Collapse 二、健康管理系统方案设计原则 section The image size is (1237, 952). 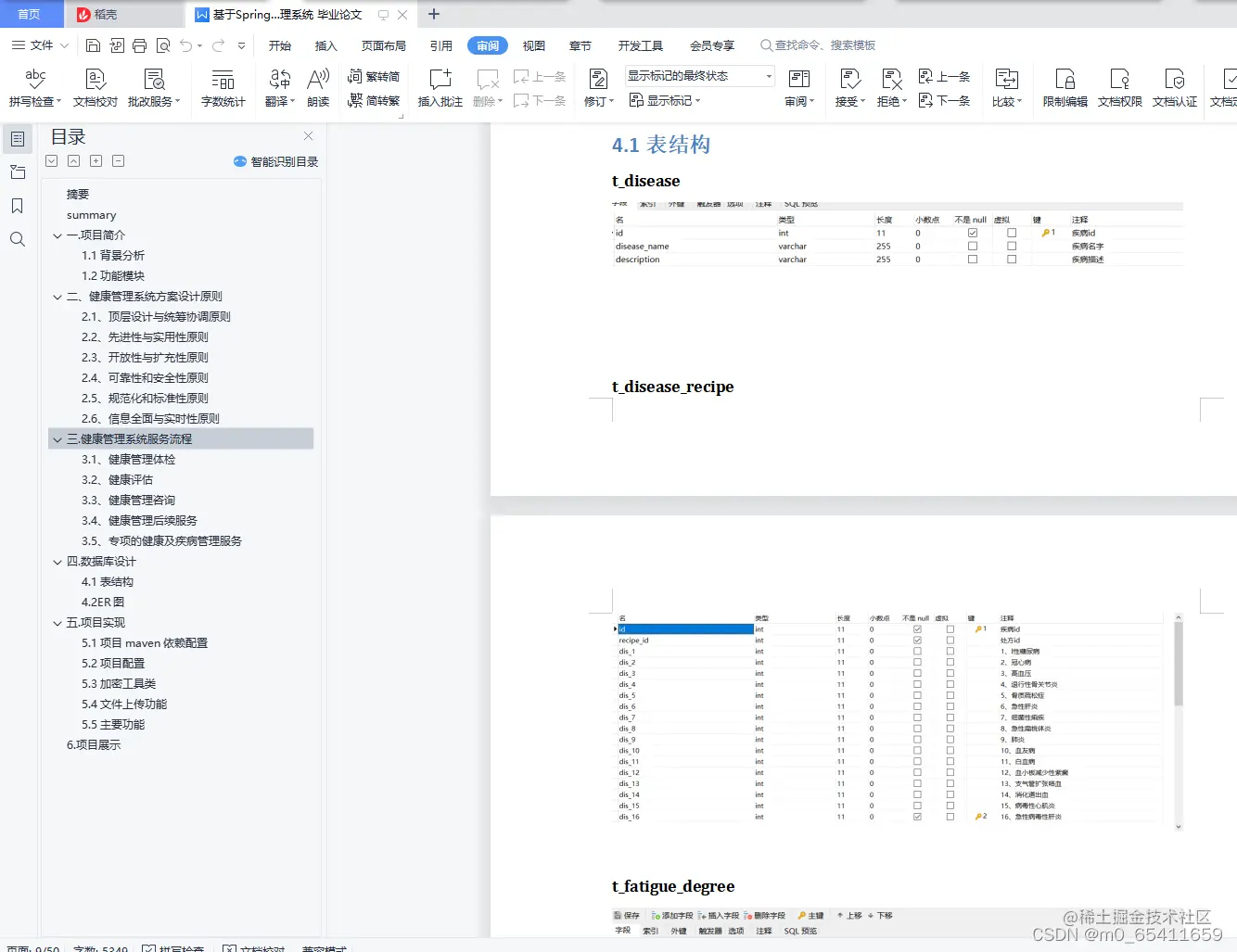(x=57, y=297)
